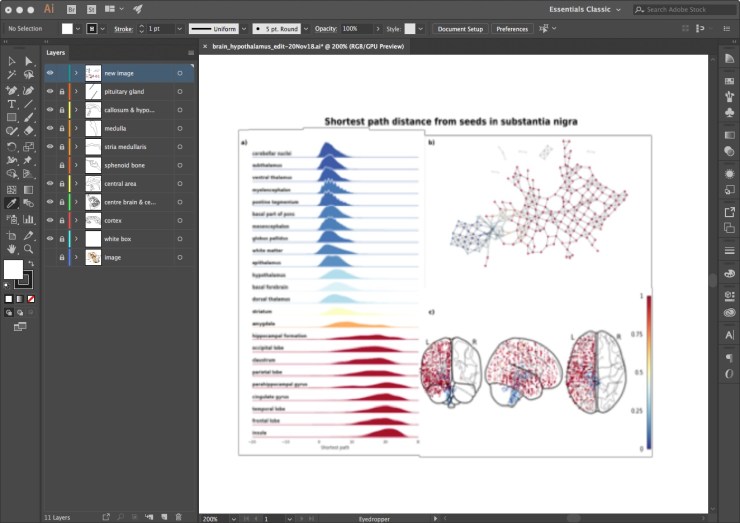Expand the white box layer

pos(76,239)
